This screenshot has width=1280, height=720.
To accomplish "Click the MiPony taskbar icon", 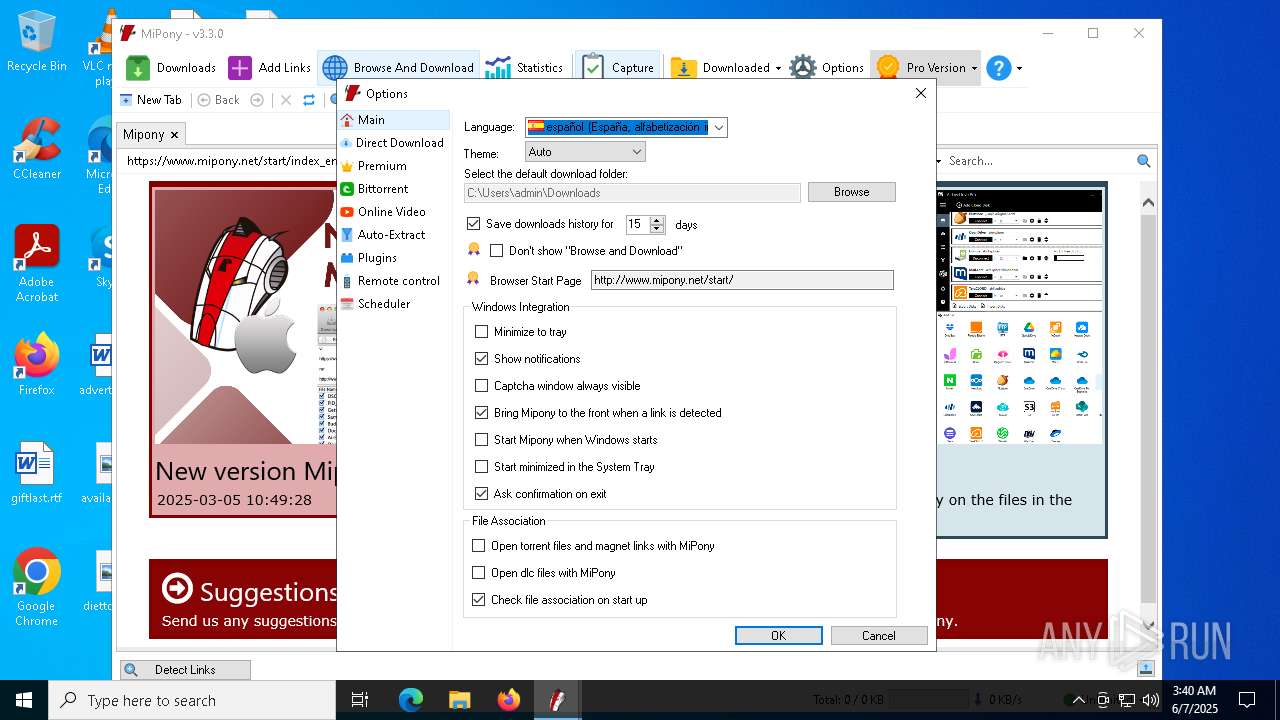I will [556, 700].
